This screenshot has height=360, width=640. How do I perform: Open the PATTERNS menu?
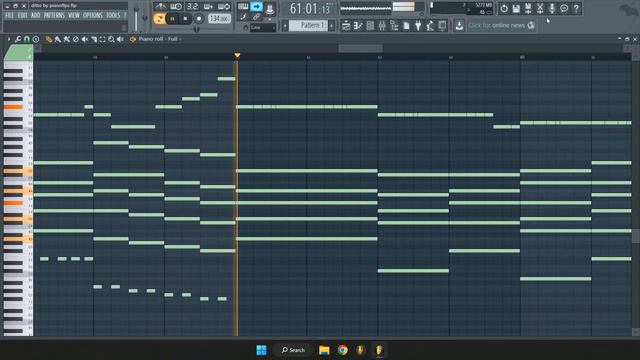tap(54, 16)
